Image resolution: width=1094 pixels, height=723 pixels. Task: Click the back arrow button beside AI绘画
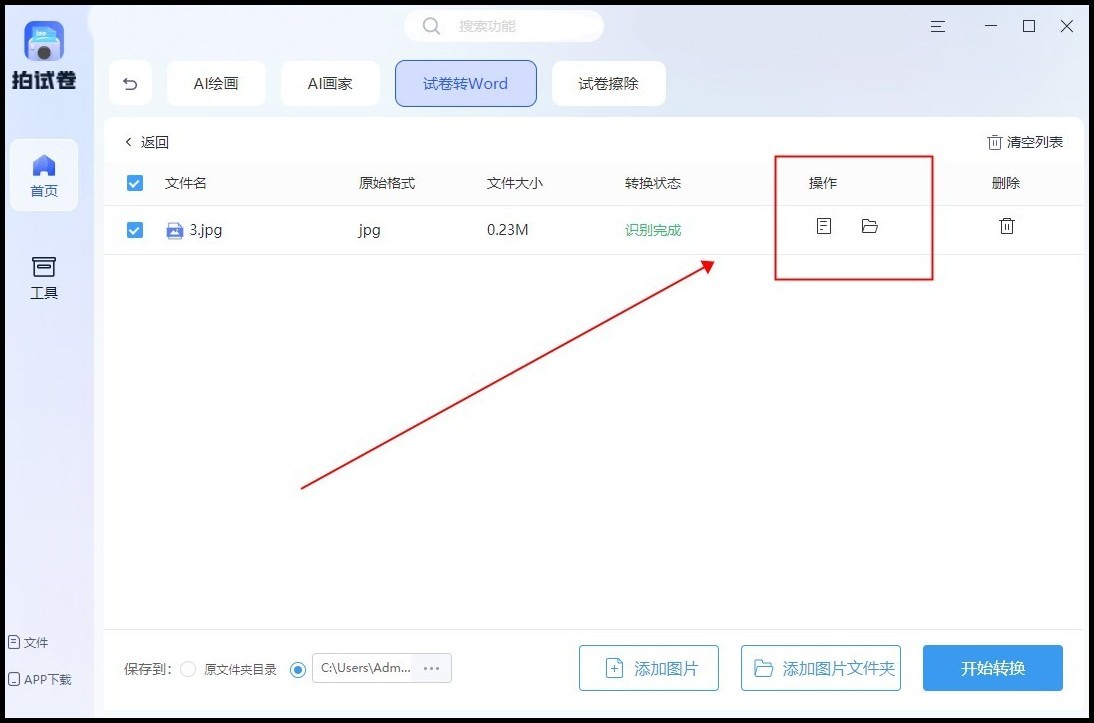pos(130,84)
